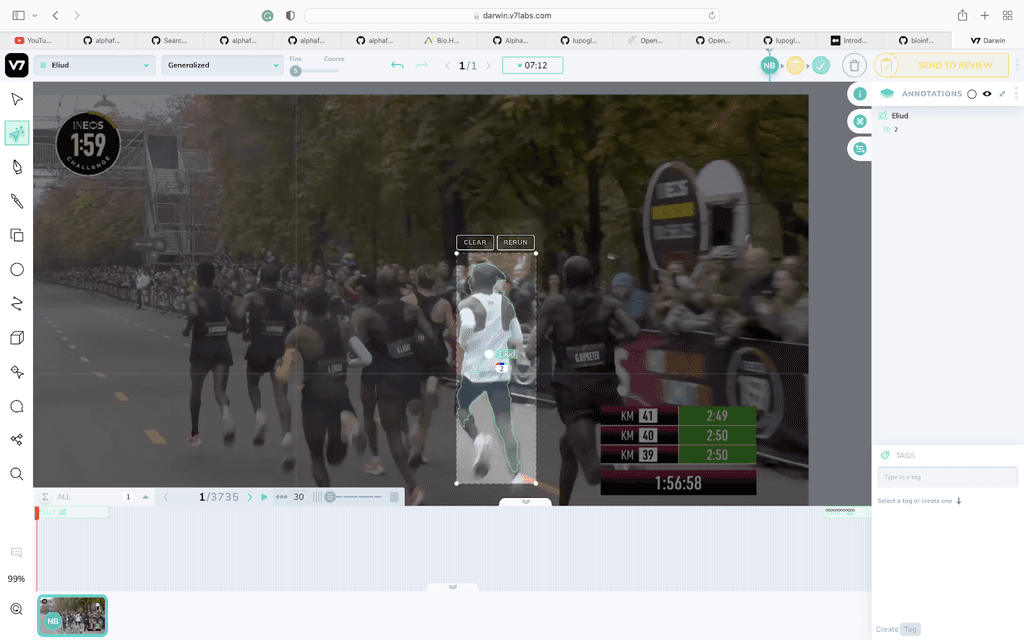Select the brush tool in the toolbar
The height and width of the screenshot is (640, 1024).
[x=15, y=201]
